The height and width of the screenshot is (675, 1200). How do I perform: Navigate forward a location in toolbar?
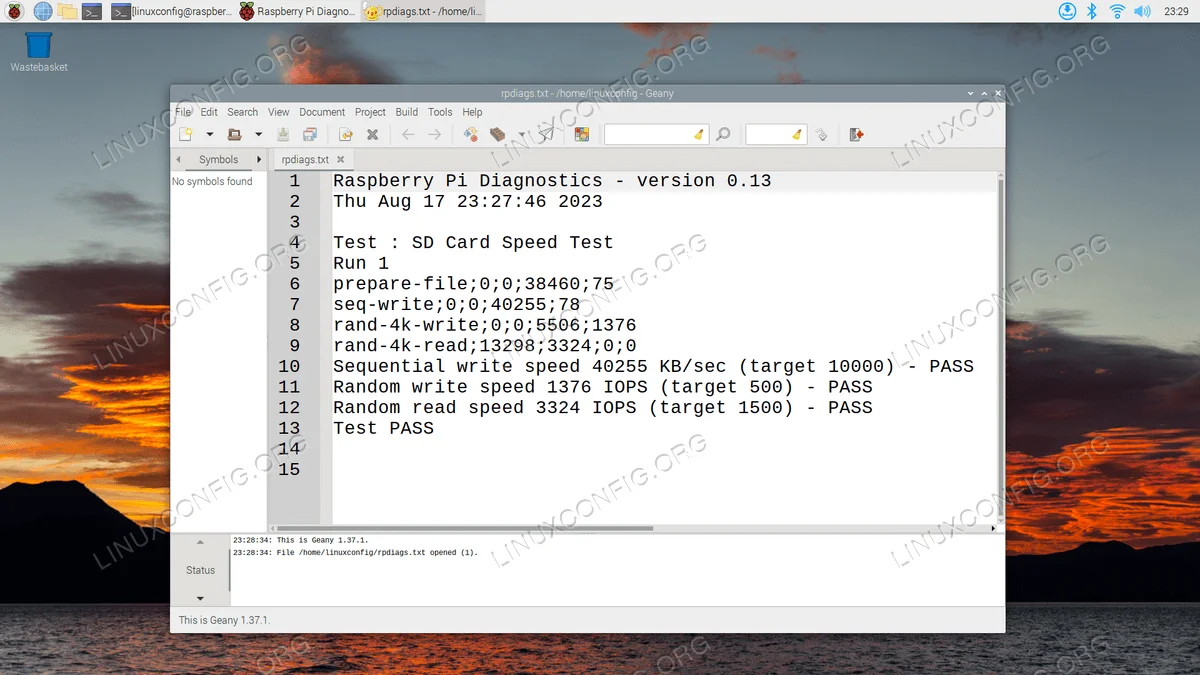point(435,134)
